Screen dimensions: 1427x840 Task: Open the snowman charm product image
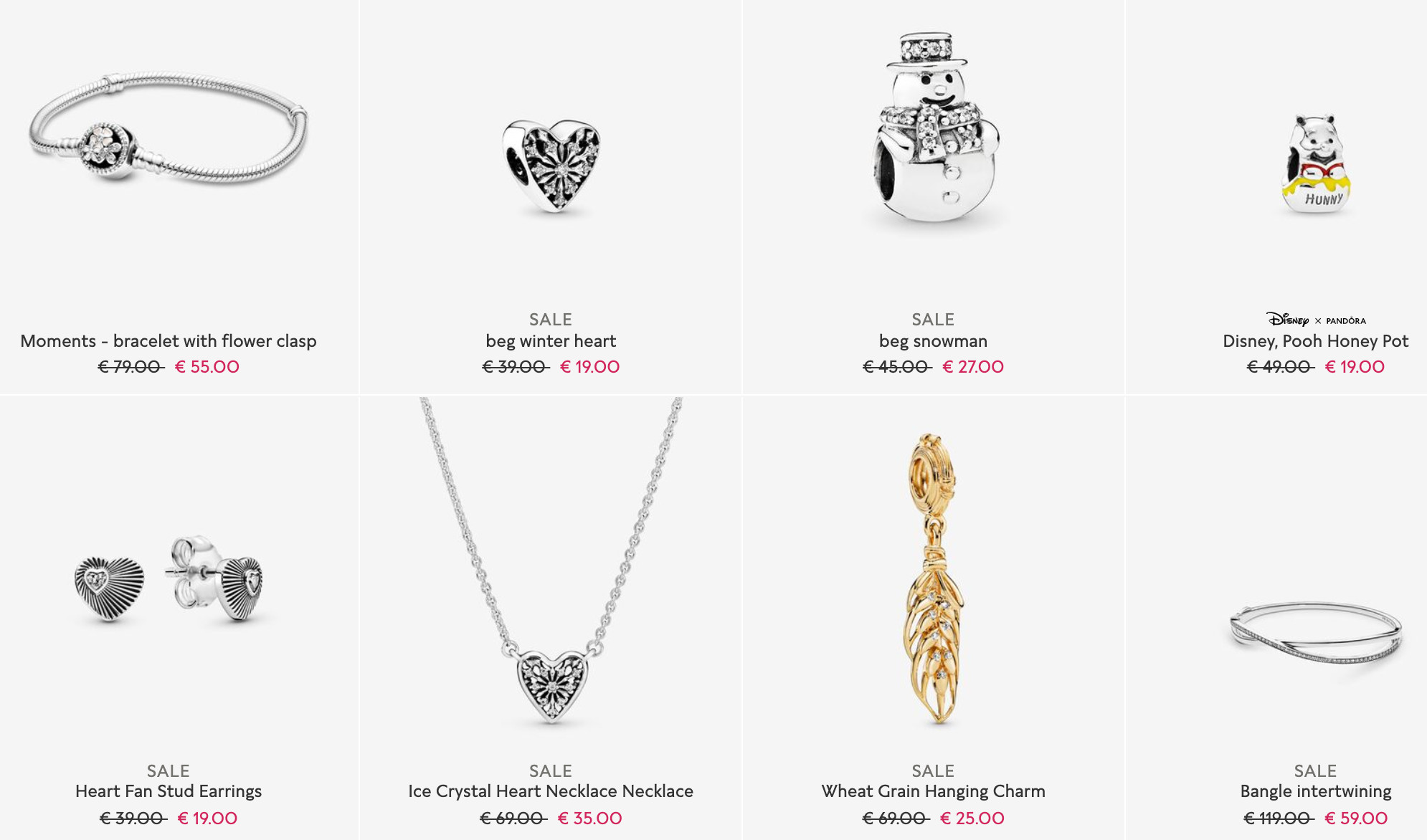click(933, 128)
